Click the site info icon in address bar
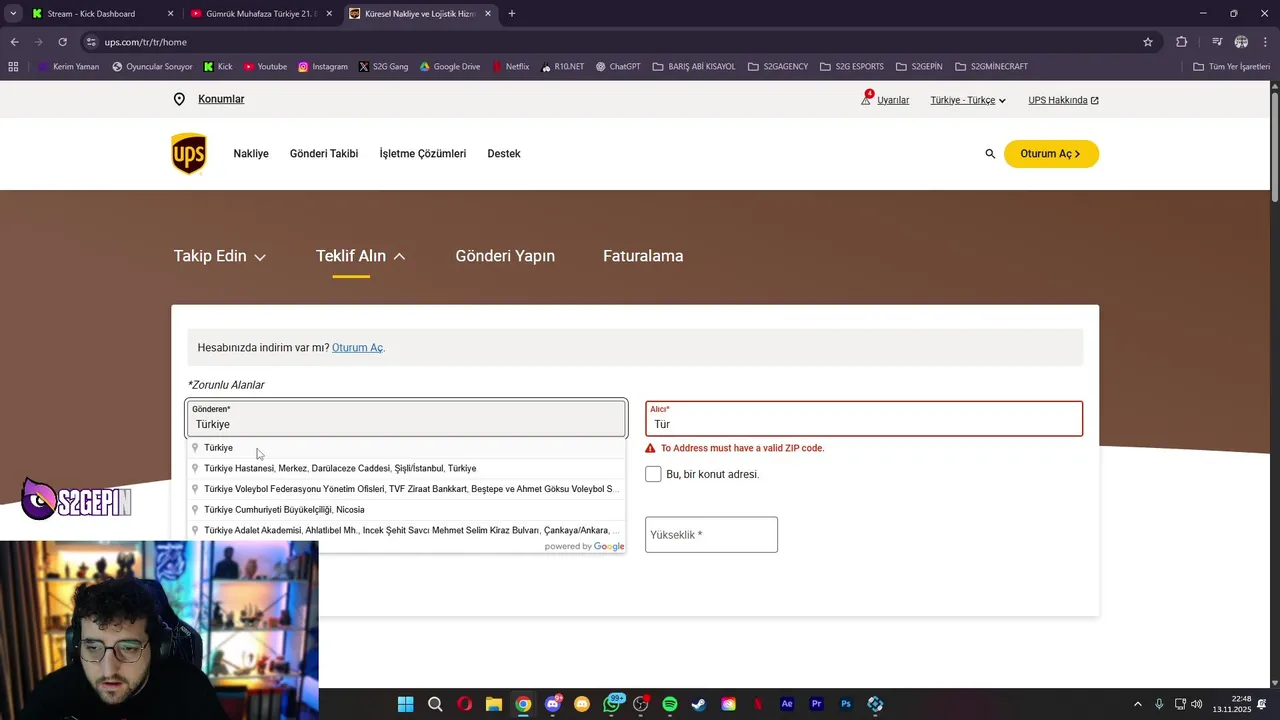 [91, 42]
